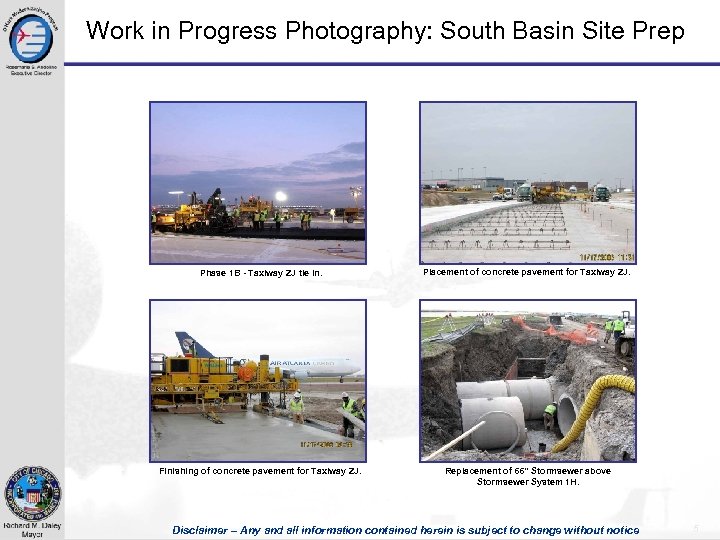Image resolution: width=720 pixels, height=540 pixels.
Task: Select the stormsewer replacement trench photo
Action: pyautogui.click(x=528, y=381)
